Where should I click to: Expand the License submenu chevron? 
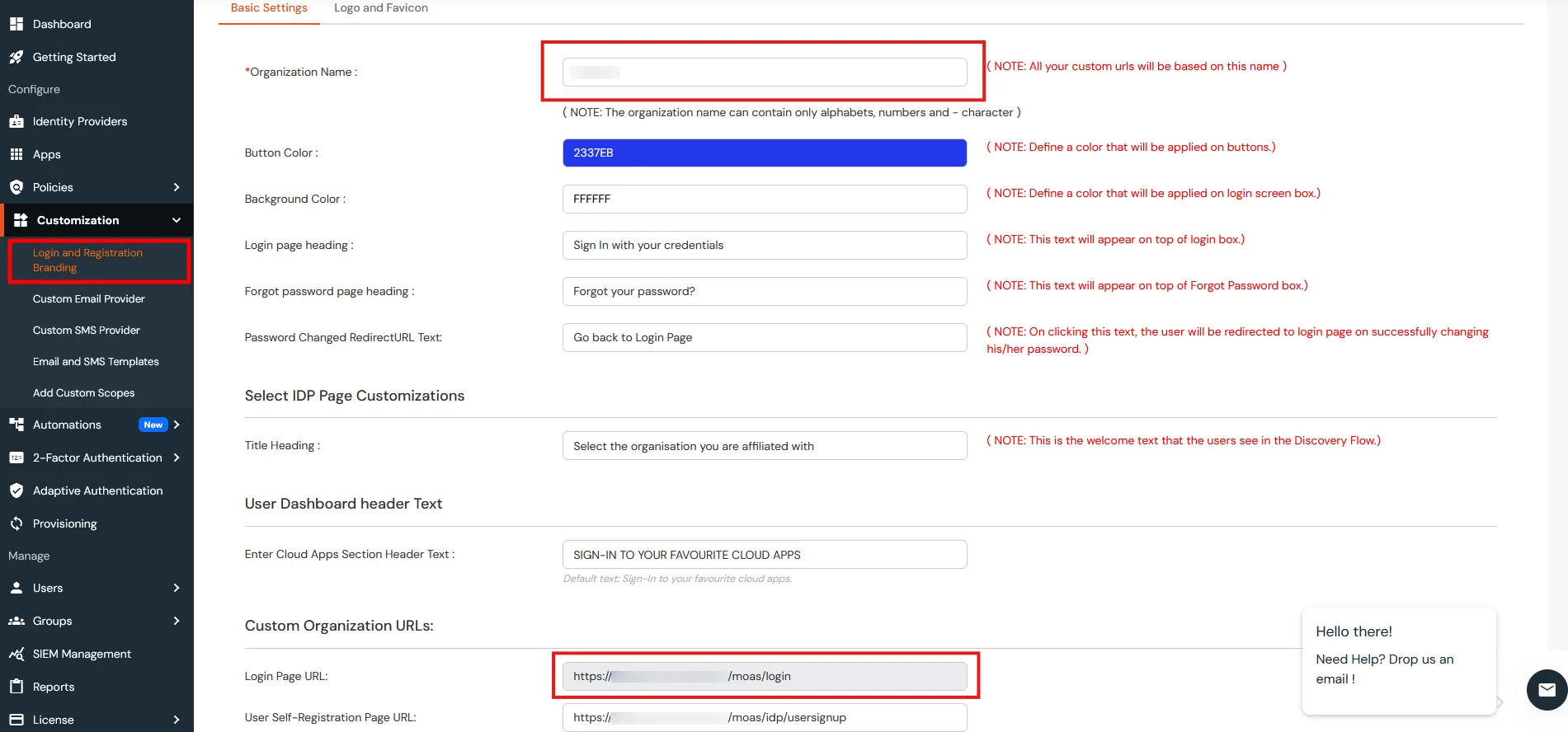click(x=177, y=720)
